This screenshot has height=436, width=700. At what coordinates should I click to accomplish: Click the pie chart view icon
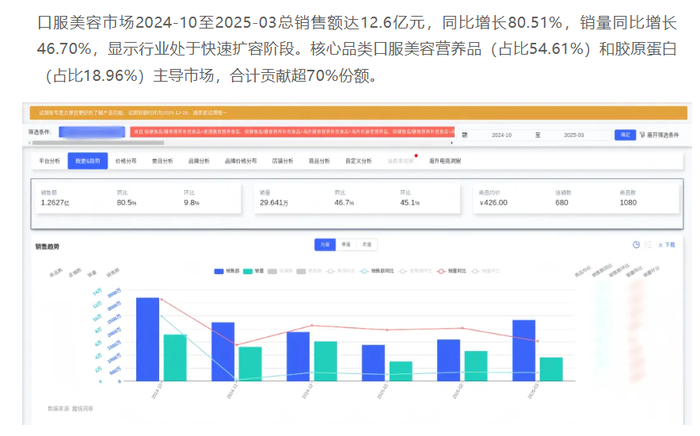[636, 245]
